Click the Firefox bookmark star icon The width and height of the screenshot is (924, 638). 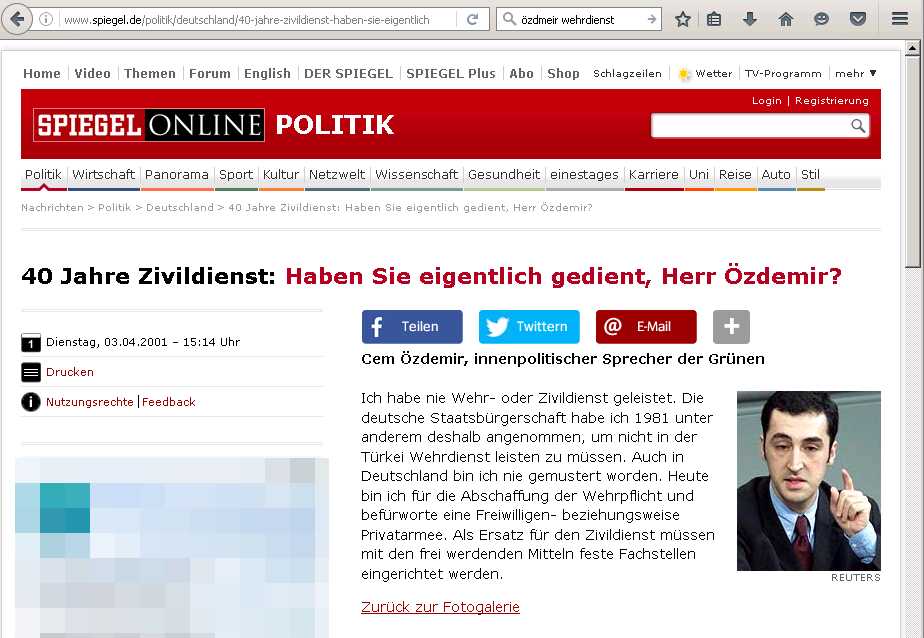tap(683, 19)
